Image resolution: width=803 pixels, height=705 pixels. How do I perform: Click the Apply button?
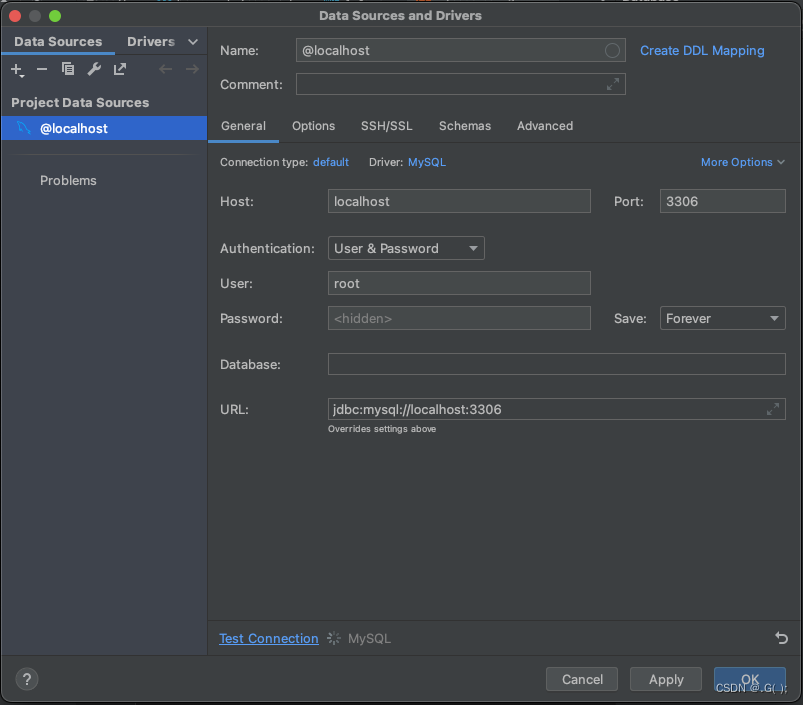[666, 679]
